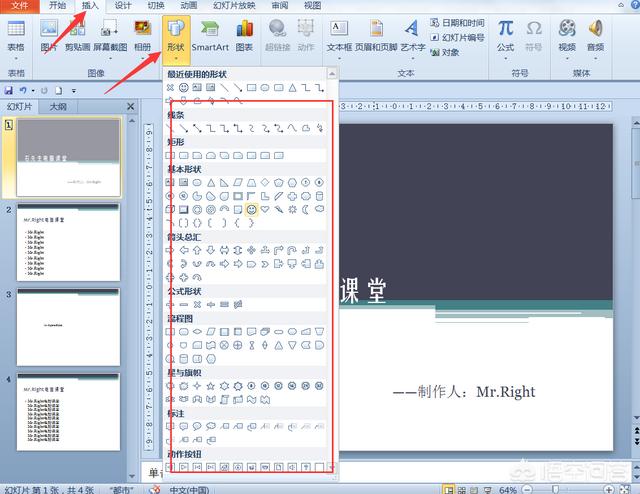Expand the 艺术字 WordArt gallery

pos(413,58)
